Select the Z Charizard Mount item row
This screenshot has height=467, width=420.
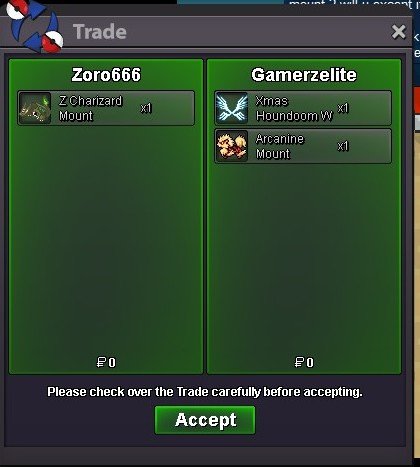[106, 108]
